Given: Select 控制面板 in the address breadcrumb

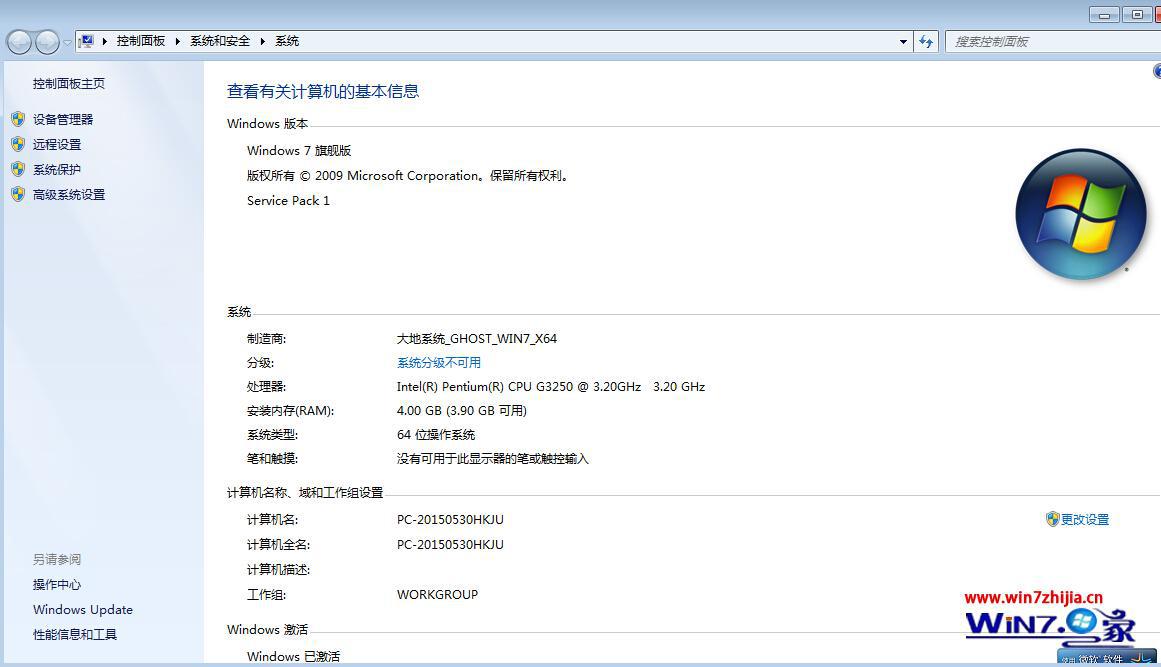Looking at the screenshot, I should [x=141, y=41].
